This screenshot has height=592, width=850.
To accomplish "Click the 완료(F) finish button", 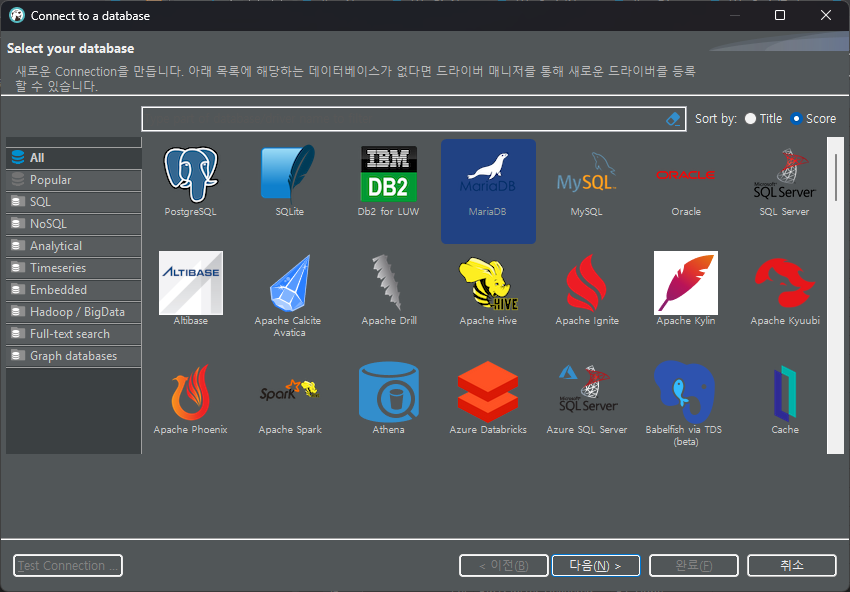I will coord(694,565).
